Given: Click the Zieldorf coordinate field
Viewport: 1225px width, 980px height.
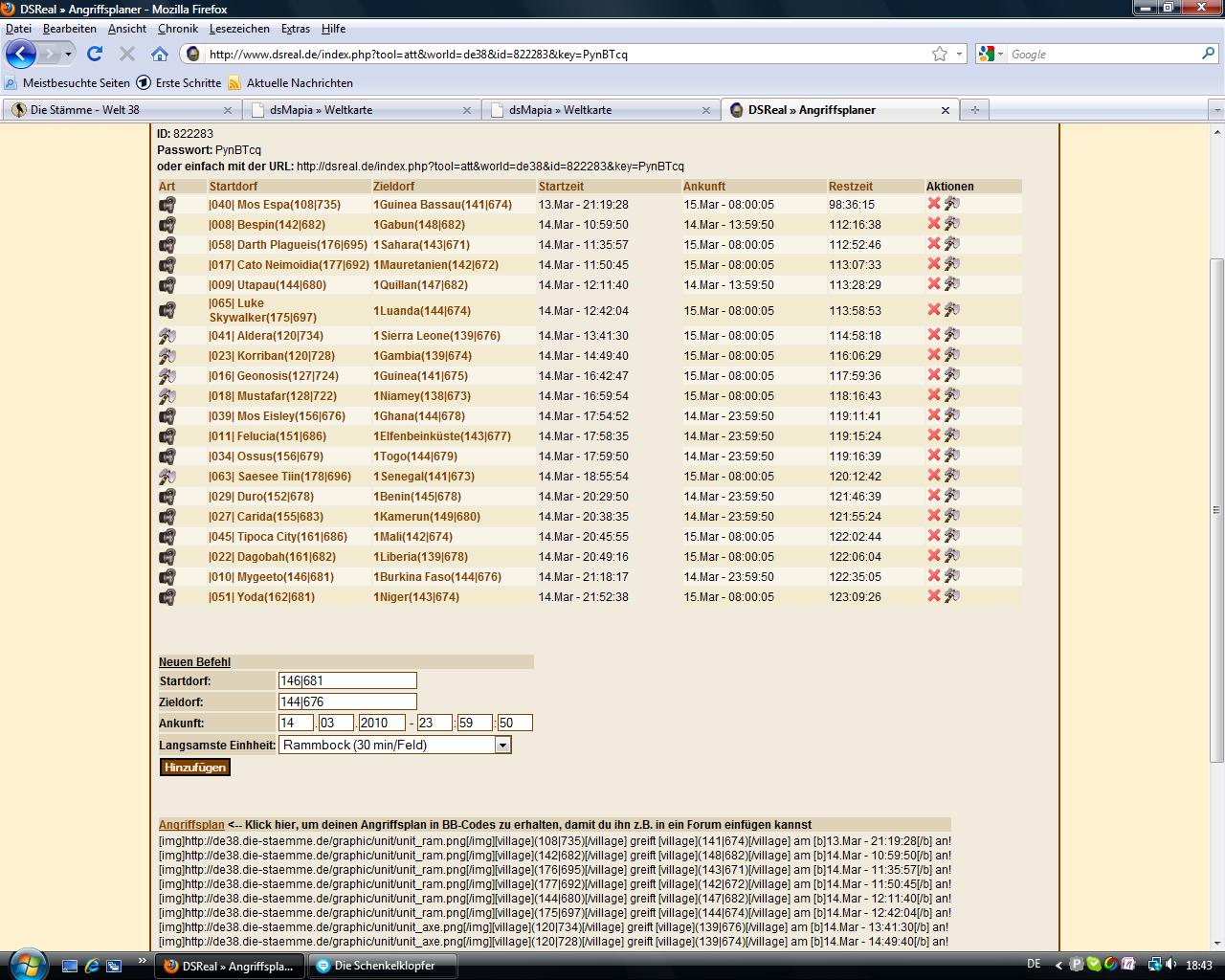Looking at the screenshot, I should 347,702.
